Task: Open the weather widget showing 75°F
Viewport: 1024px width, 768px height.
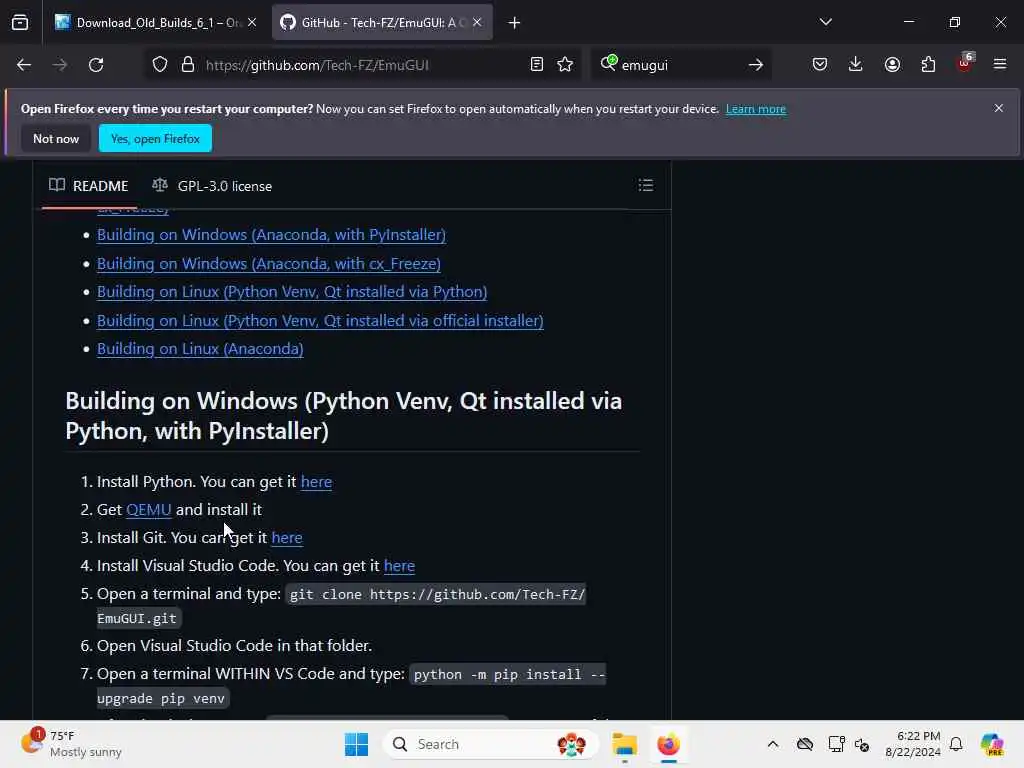Action: pyautogui.click(x=71, y=744)
